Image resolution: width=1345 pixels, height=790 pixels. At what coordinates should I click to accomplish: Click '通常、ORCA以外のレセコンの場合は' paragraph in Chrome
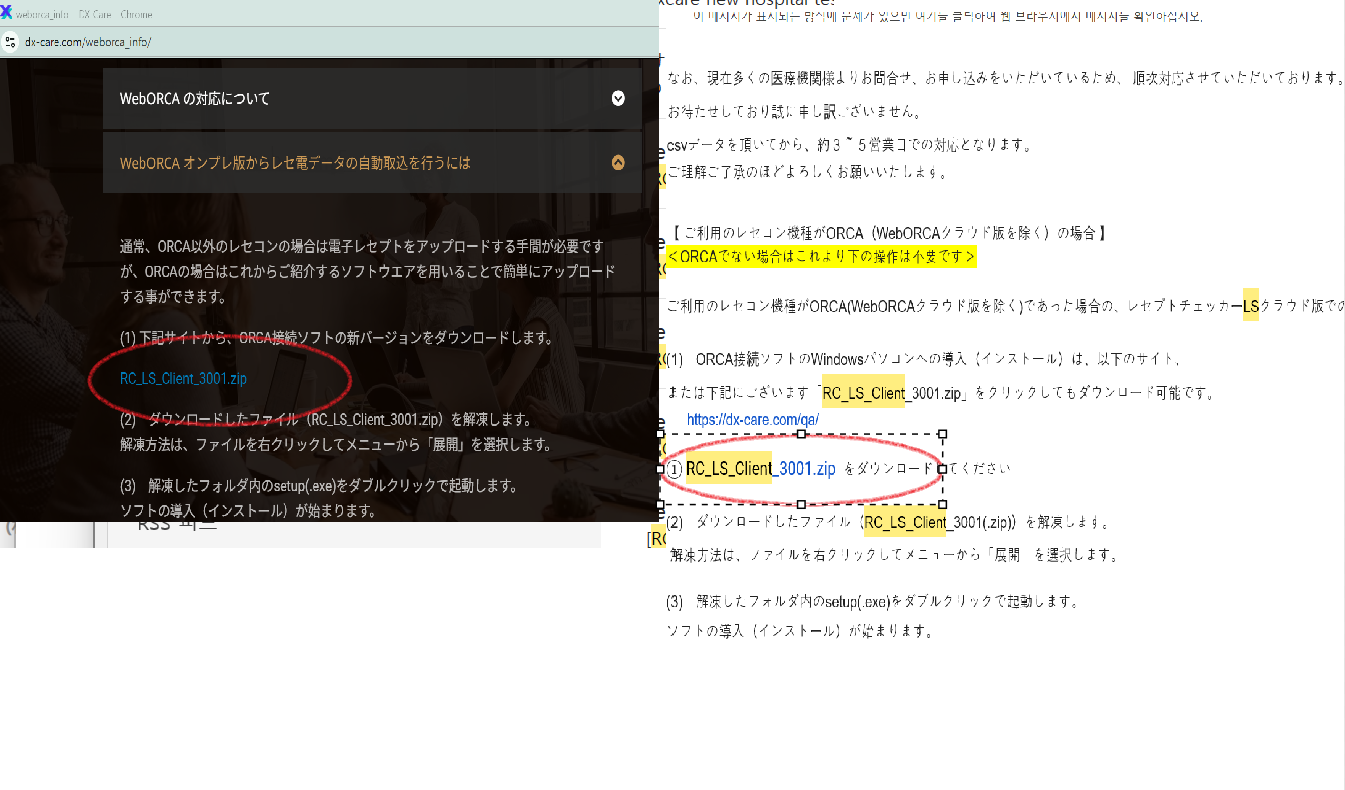coord(368,271)
